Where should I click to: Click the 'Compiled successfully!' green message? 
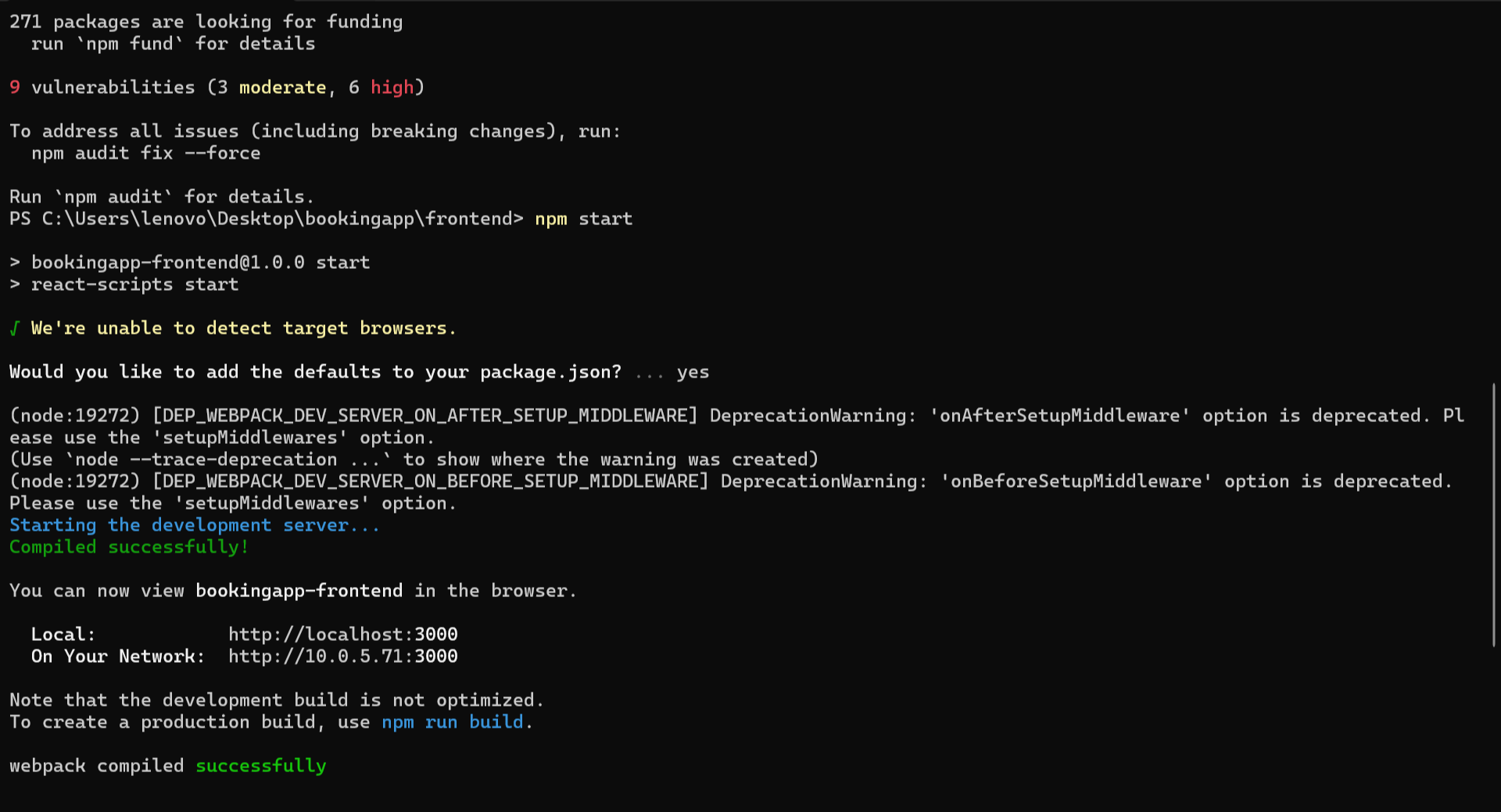coord(129,546)
